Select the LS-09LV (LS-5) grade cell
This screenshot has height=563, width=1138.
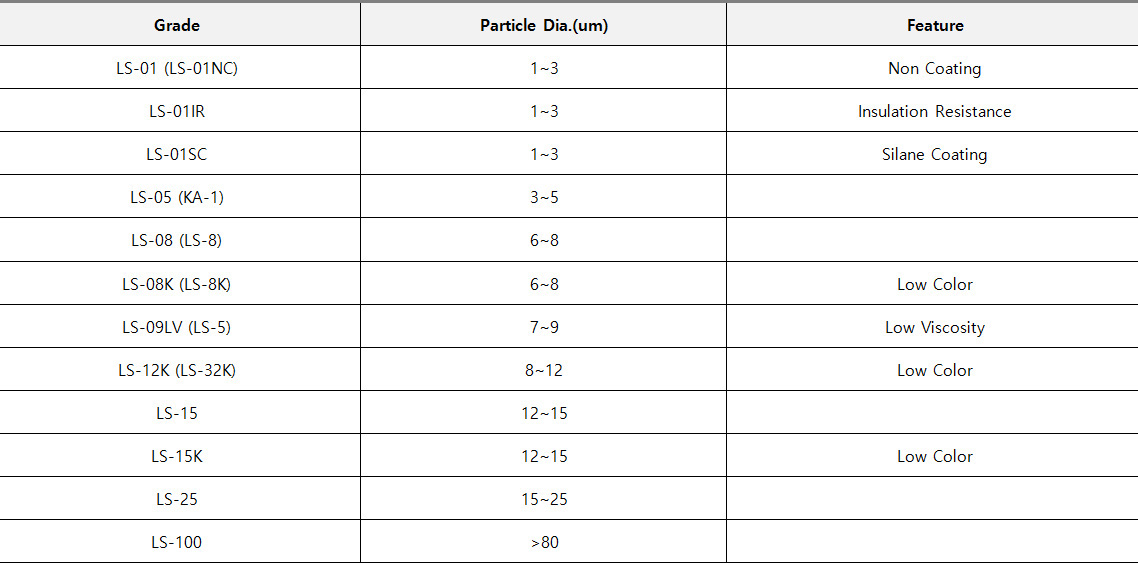pos(177,327)
